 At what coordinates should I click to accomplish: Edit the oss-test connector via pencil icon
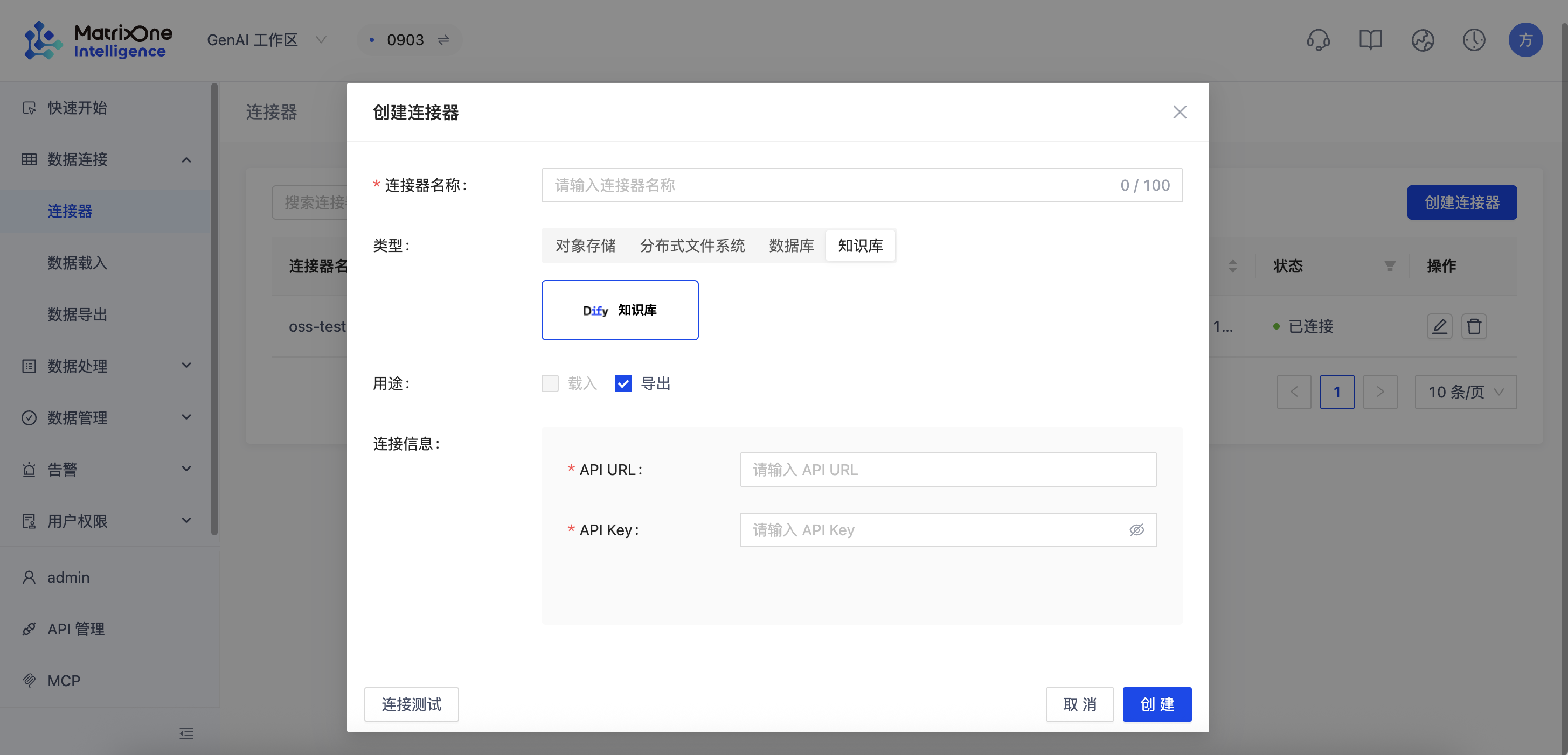[x=1439, y=326]
